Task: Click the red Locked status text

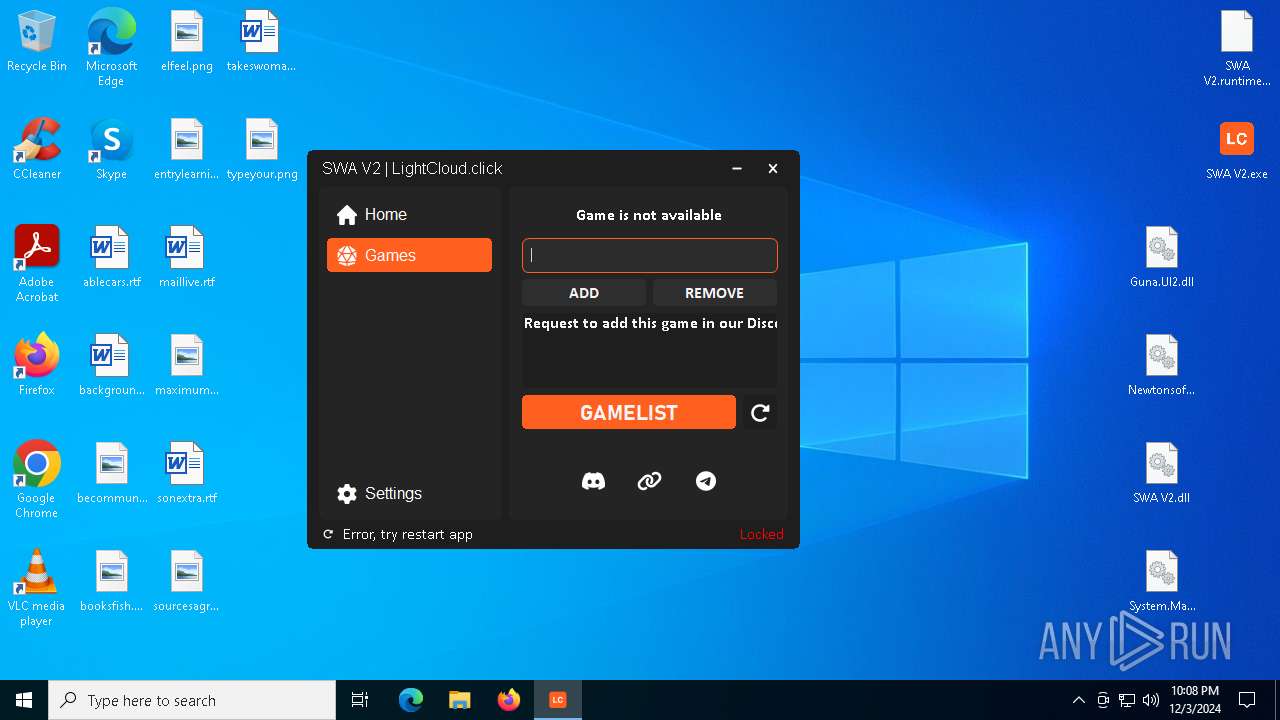Action: (761, 534)
